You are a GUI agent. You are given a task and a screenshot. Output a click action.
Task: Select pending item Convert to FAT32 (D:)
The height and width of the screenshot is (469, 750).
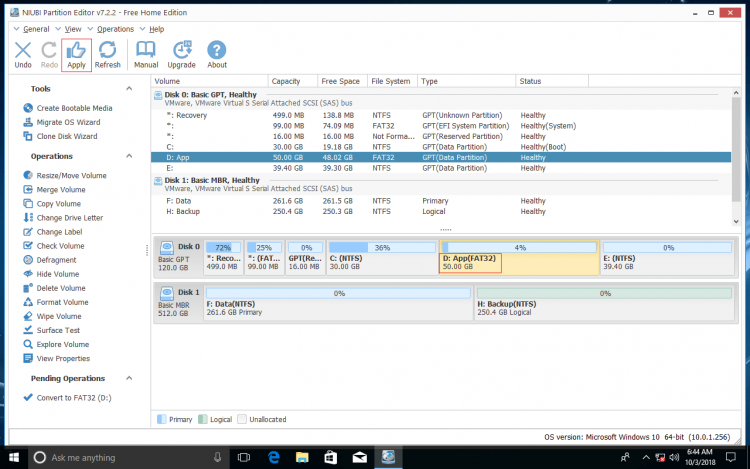[x=67, y=398]
